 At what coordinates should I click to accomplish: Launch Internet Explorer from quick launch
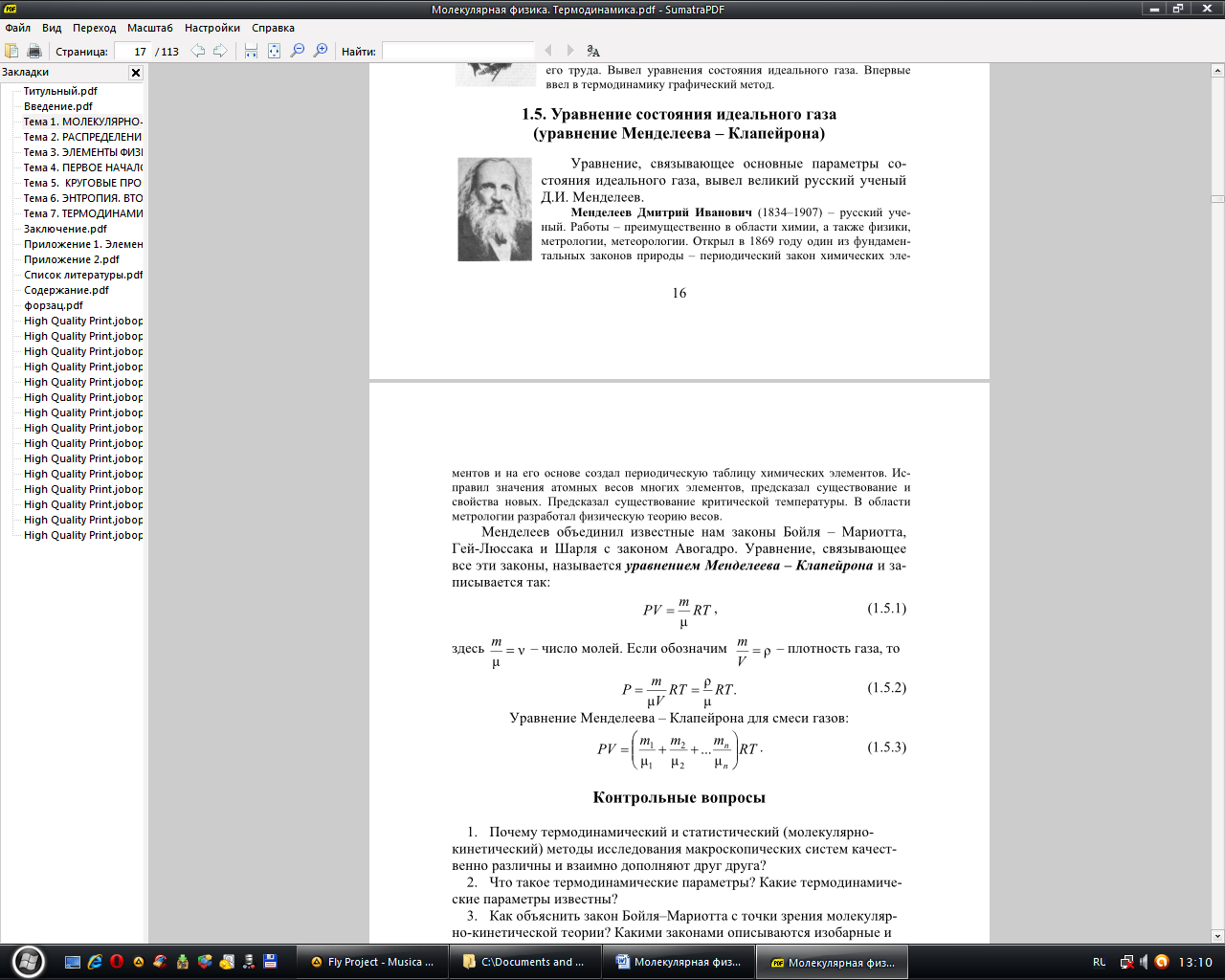coord(95,962)
